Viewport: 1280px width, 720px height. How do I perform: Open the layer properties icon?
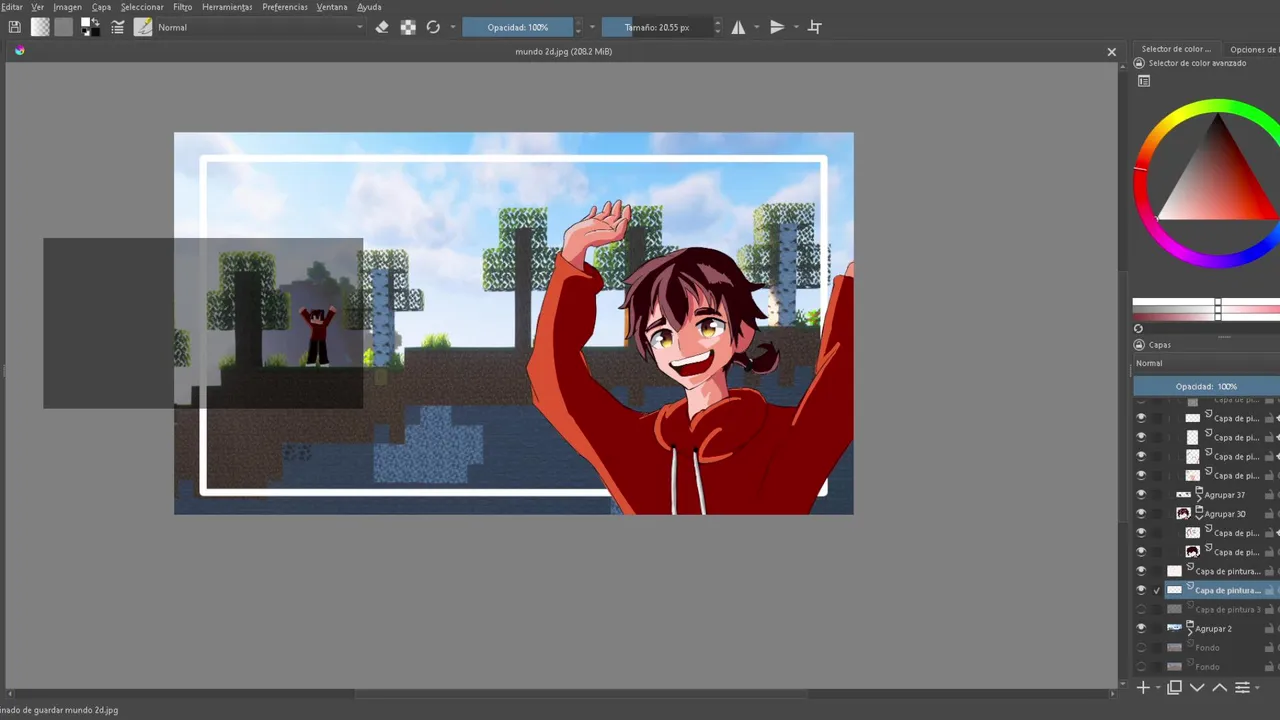tap(1242, 687)
